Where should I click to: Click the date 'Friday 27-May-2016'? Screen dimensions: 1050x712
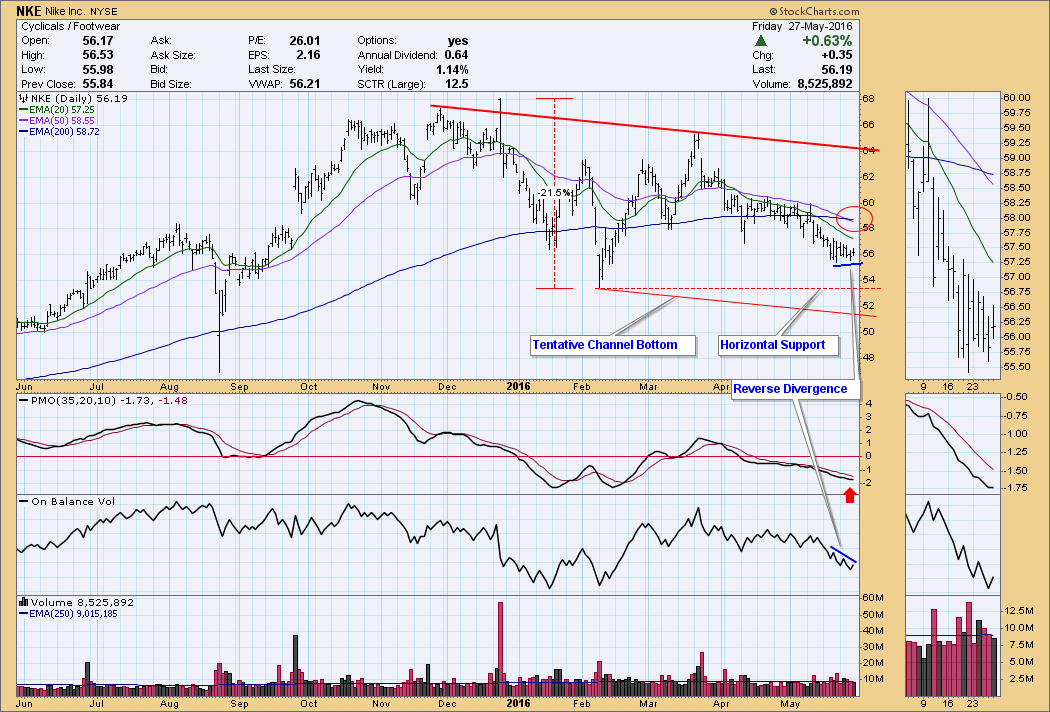click(802, 26)
